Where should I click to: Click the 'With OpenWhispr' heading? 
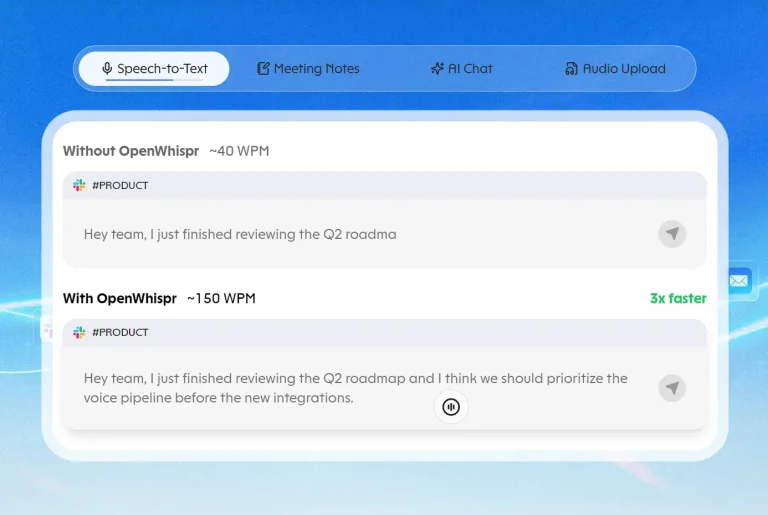tap(120, 298)
